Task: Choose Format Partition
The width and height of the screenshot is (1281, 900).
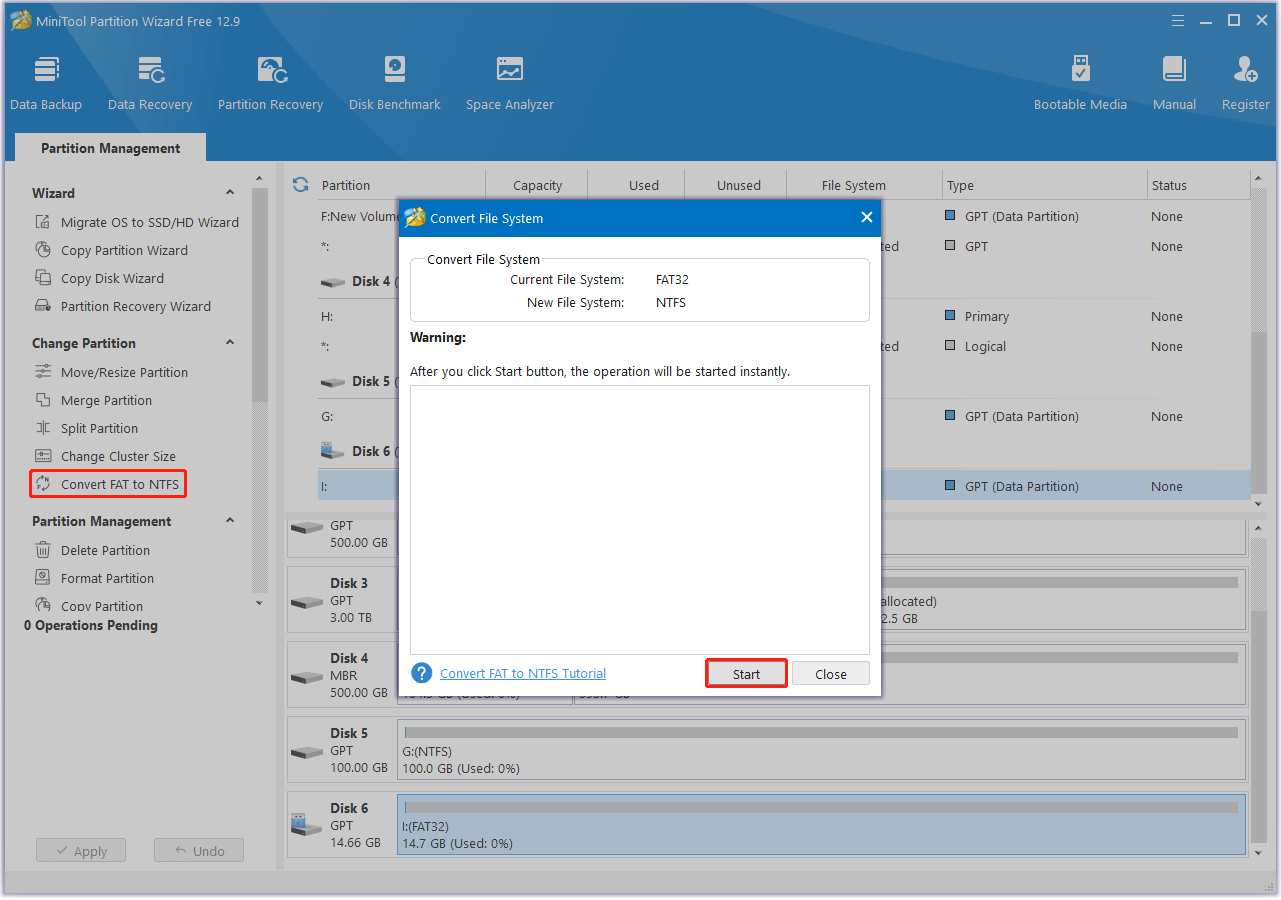Action: click(x=94, y=578)
